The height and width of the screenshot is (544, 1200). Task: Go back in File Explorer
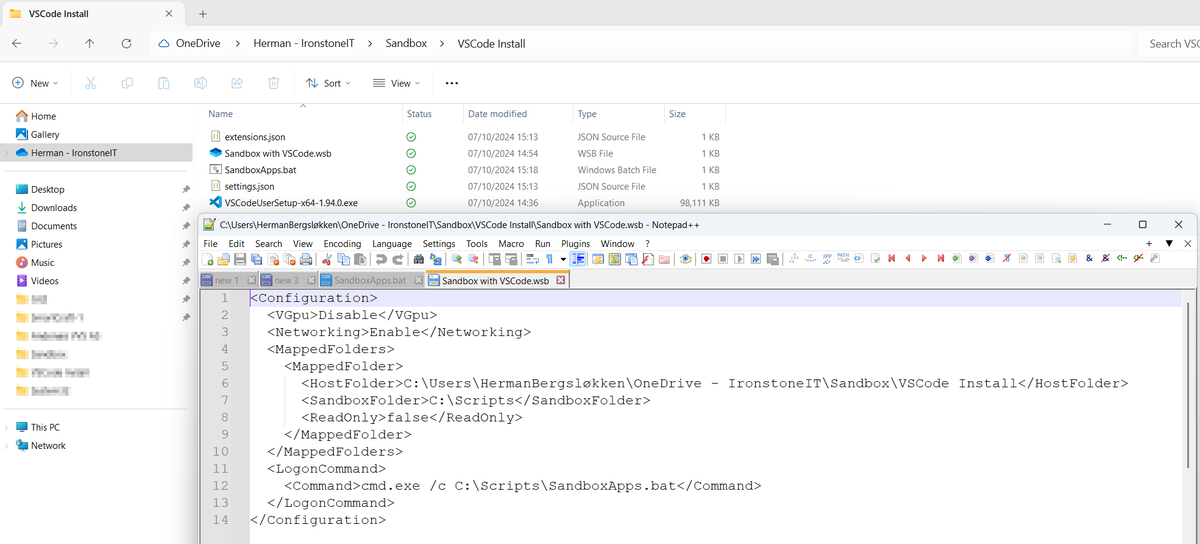pyautogui.click(x=17, y=44)
